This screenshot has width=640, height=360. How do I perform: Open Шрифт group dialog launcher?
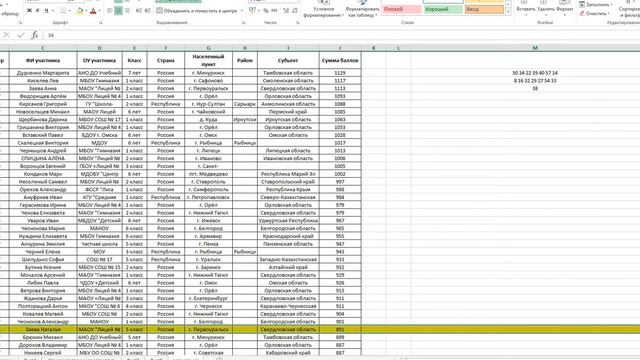pos(100,23)
